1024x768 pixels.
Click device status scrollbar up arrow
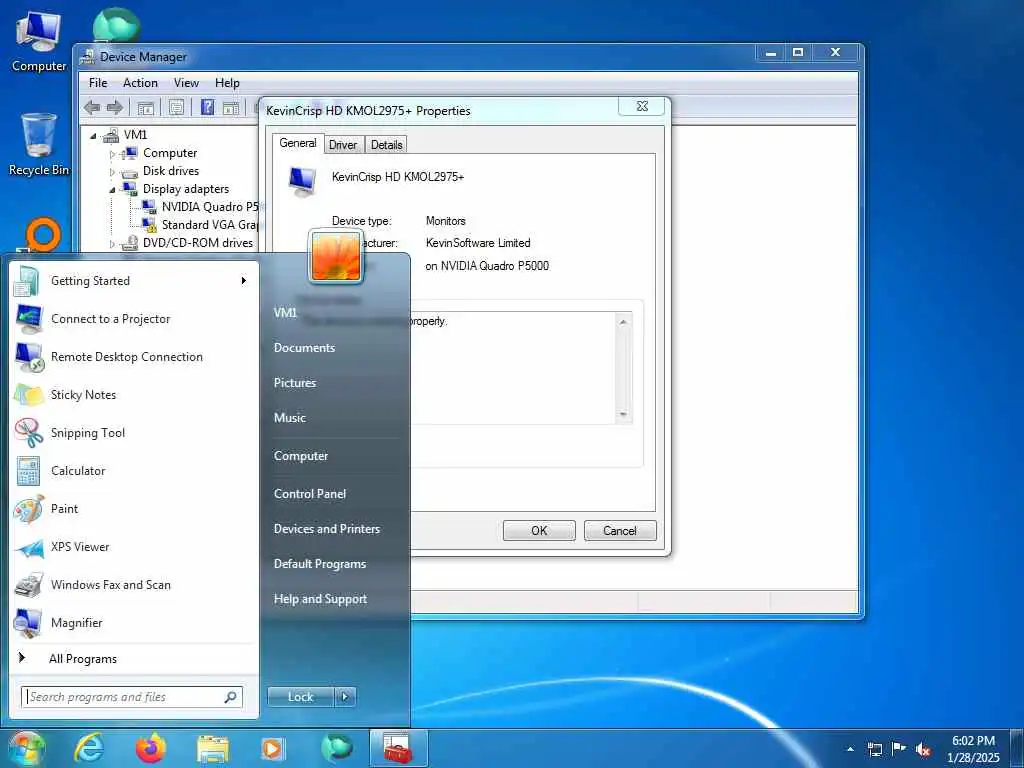coord(624,322)
